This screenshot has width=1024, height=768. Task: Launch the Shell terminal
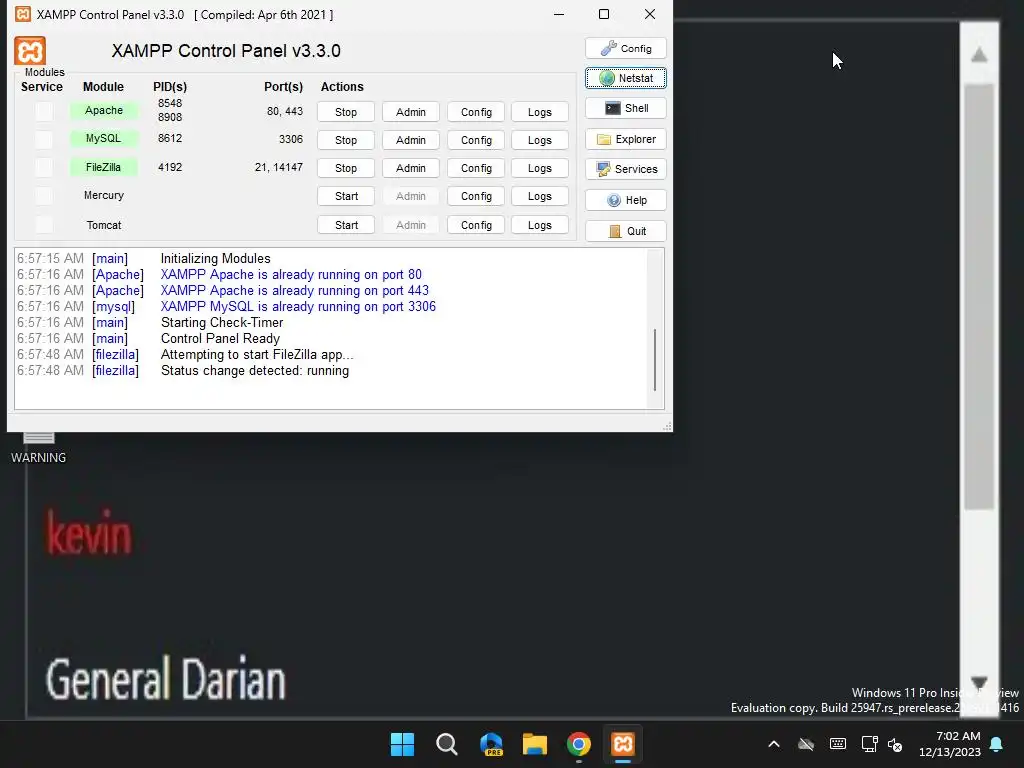(x=626, y=108)
